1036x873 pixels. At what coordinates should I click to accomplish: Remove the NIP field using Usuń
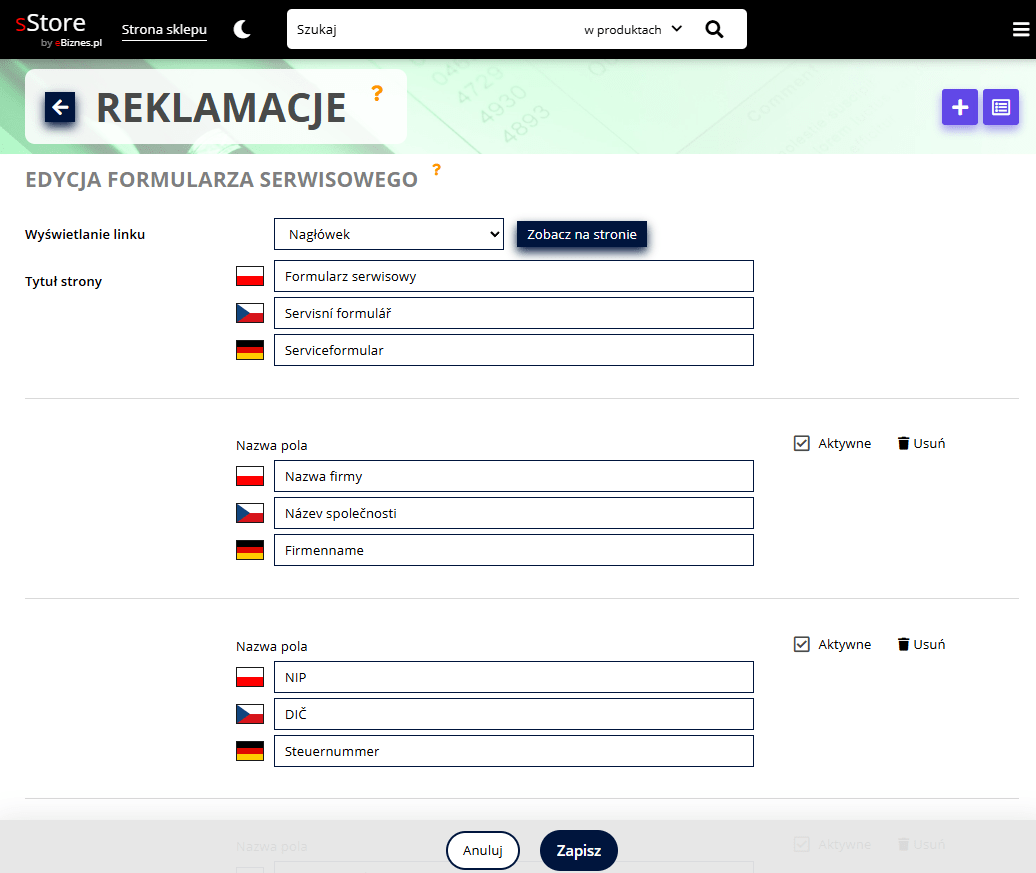click(921, 644)
